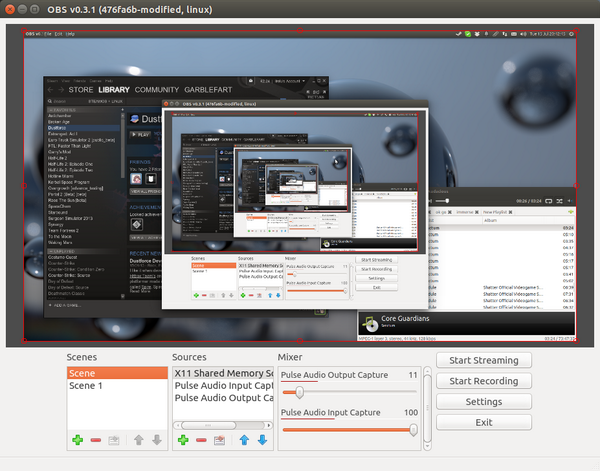Open source properties icon under Sources list
The image size is (600, 471).
pyautogui.click(x=219, y=440)
